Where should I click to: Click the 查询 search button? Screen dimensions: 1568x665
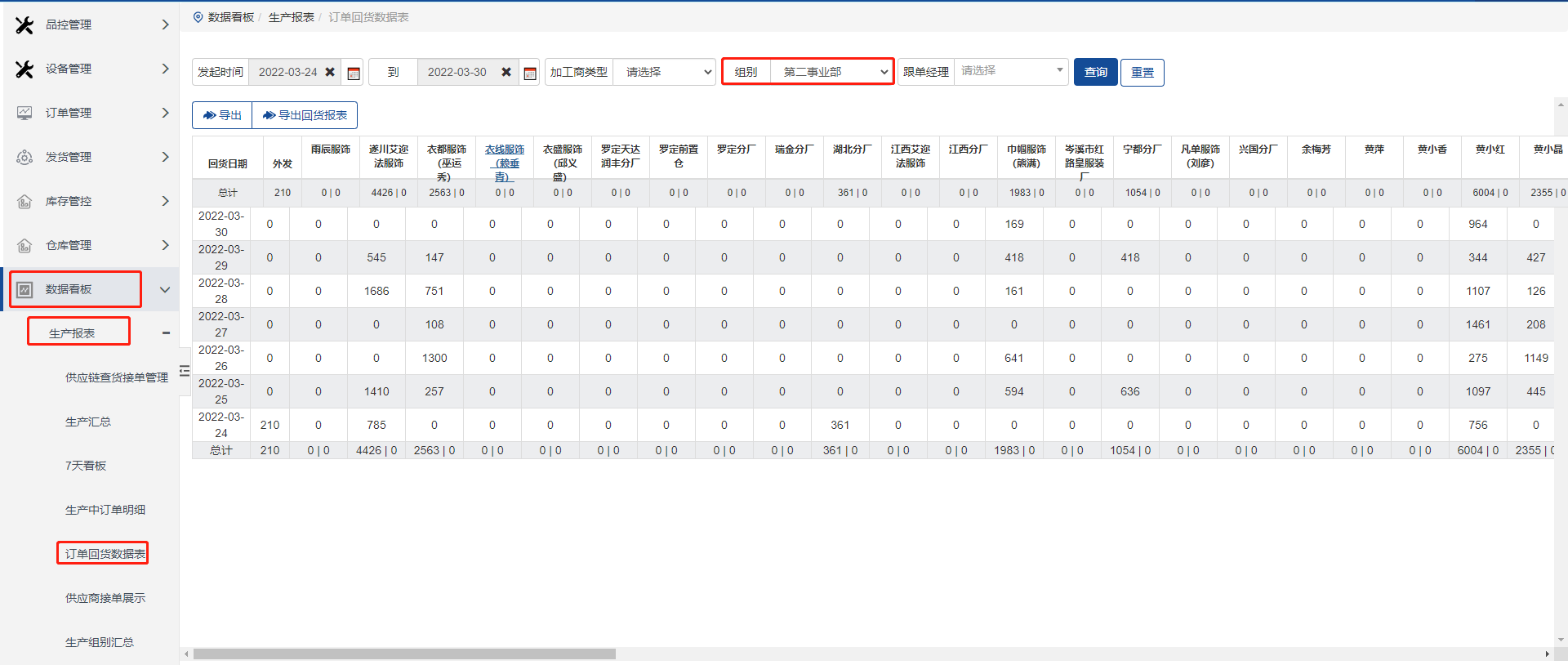(1095, 72)
